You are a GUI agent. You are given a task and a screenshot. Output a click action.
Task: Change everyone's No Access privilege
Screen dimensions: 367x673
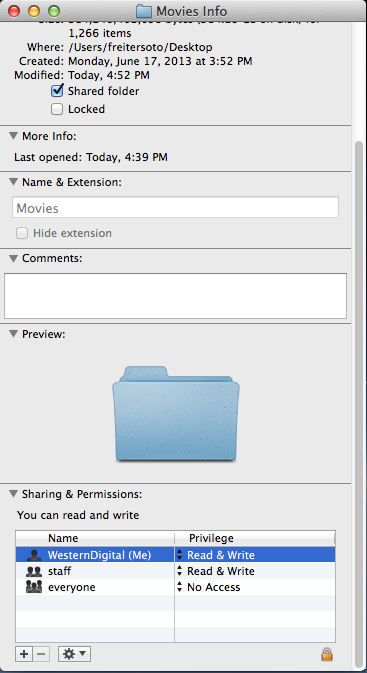point(209,587)
